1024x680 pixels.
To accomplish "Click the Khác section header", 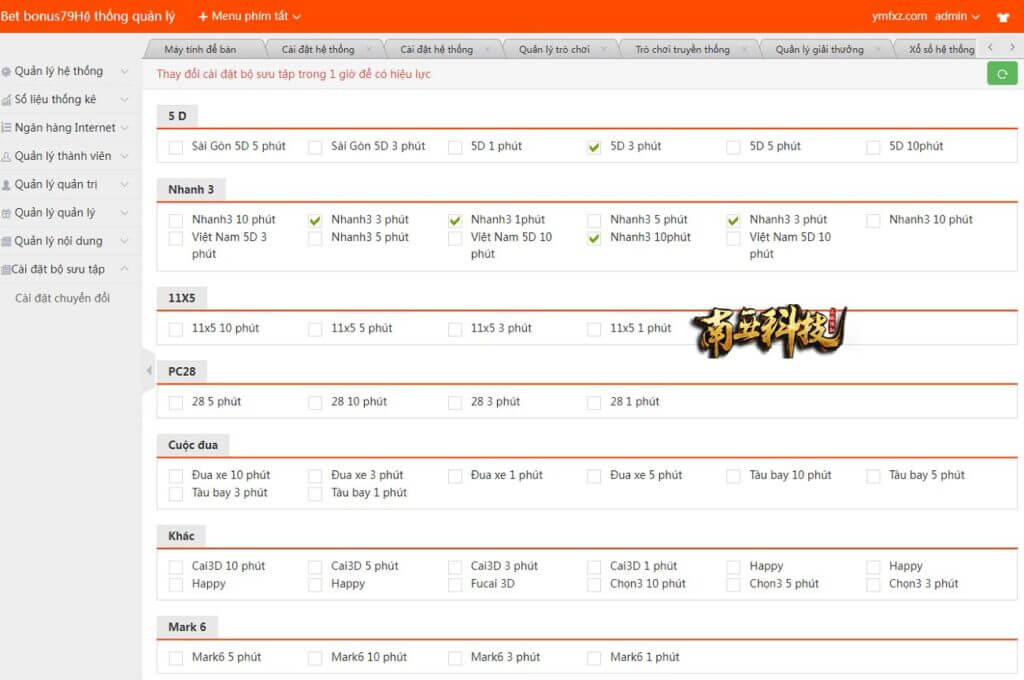I will pyautogui.click(x=181, y=536).
